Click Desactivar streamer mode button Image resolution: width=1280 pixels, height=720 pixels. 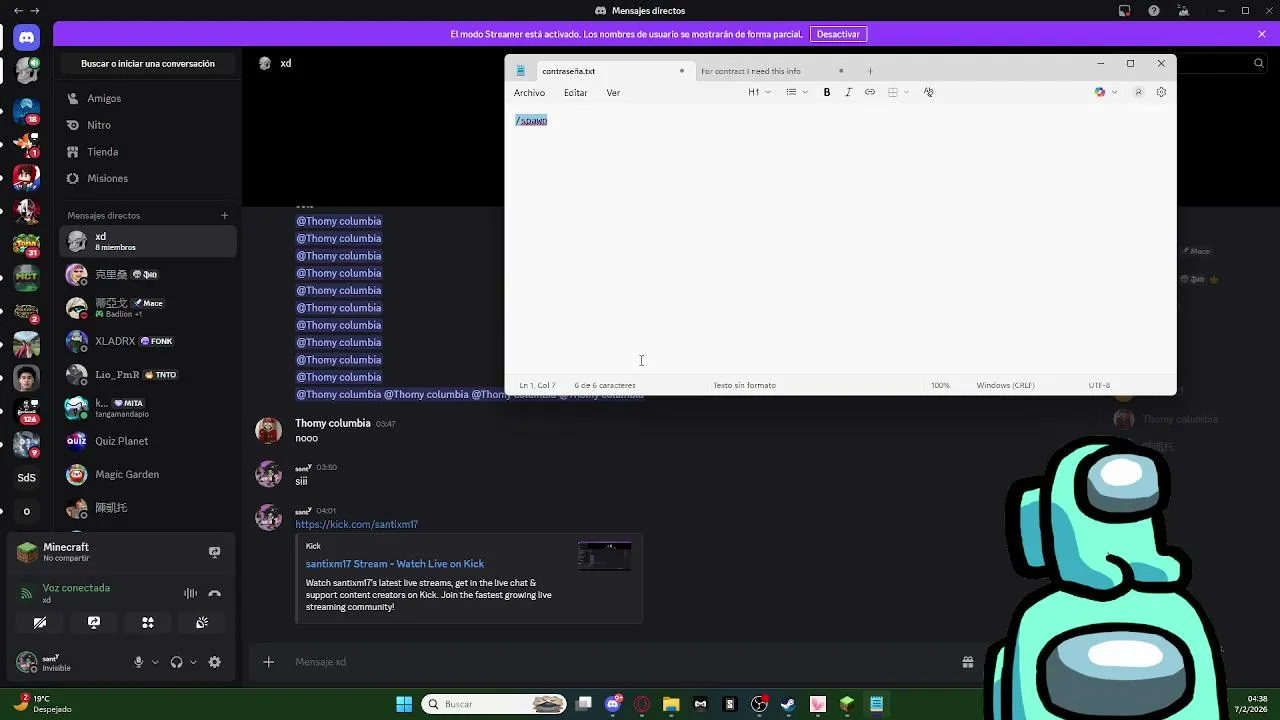838,34
